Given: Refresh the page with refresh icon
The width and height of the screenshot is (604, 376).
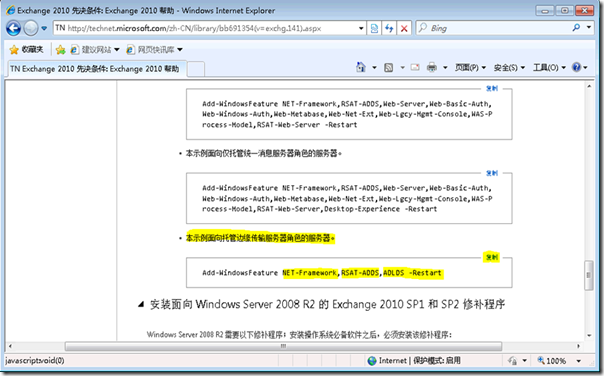Looking at the screenshot, I should click(389, 28).
